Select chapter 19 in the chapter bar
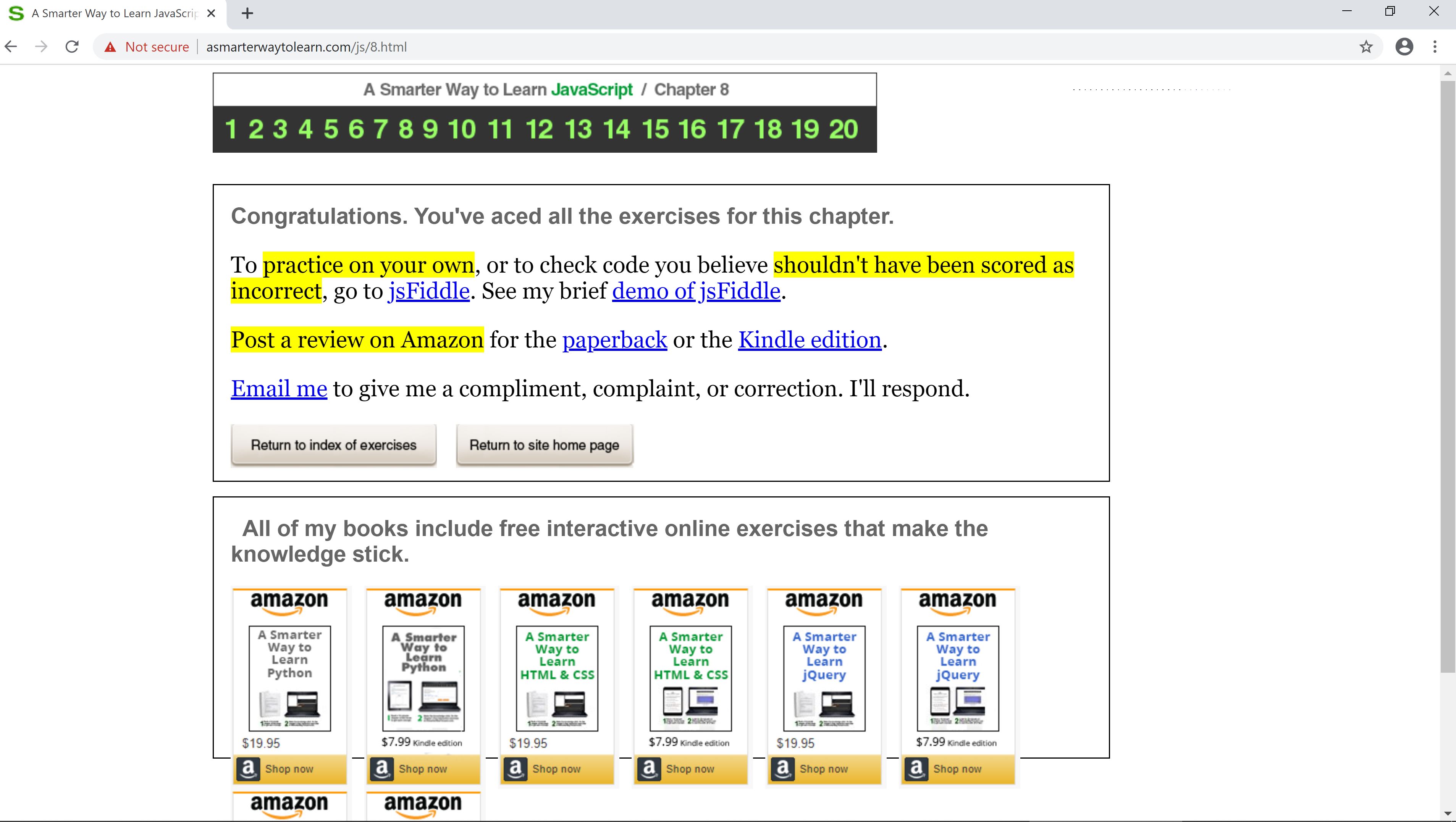 pyautogui.click(x=805, y=129)
